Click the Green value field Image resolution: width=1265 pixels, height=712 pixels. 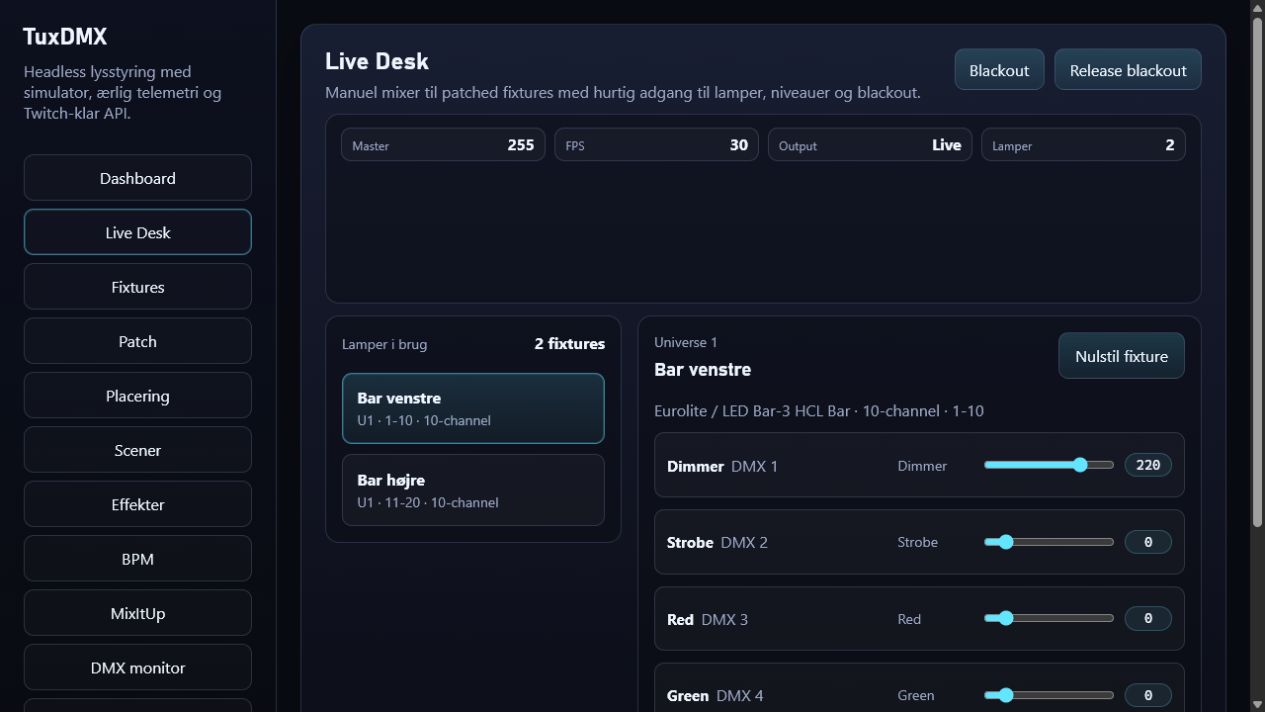pyautogui.click(x=1148, y=695)
